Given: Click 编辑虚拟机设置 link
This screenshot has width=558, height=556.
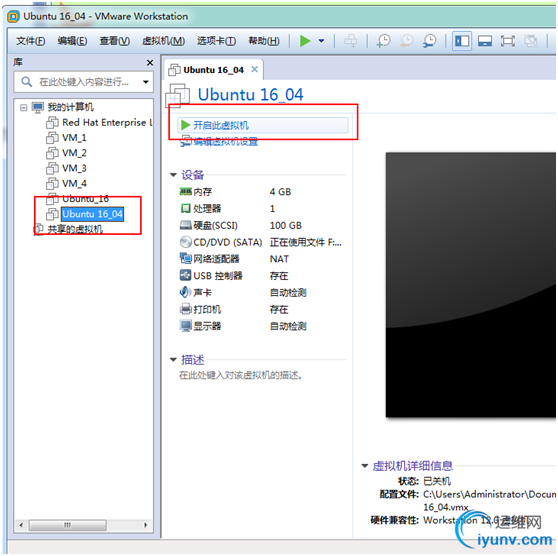Looking at the screenshot, I should [x=225, y=142].
